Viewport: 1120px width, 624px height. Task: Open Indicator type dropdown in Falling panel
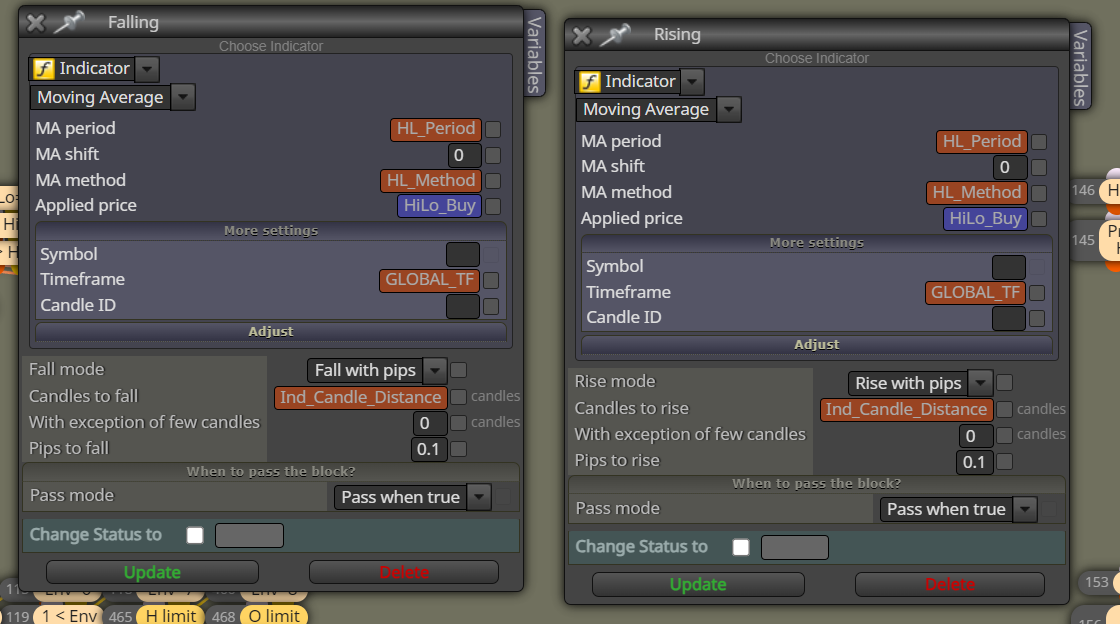click(x=146, y=69)
